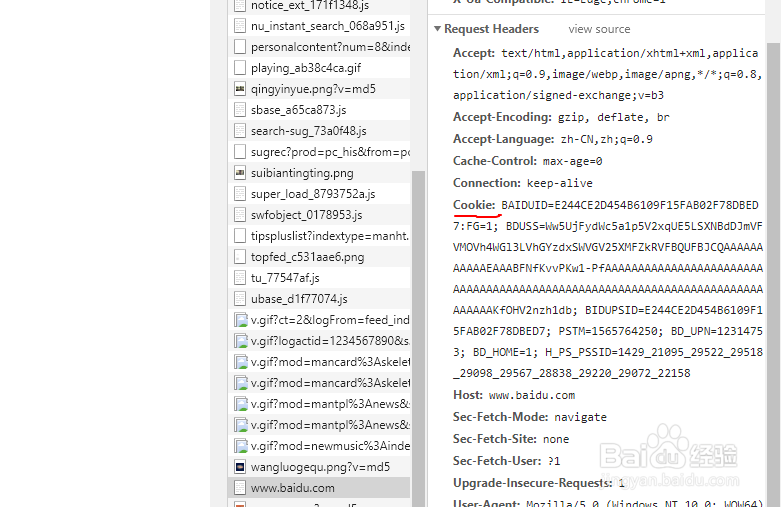Select suibiantingting.png request
Image resolution: width=781 pixels, height=507 pixels.
(x=319, y=173)
